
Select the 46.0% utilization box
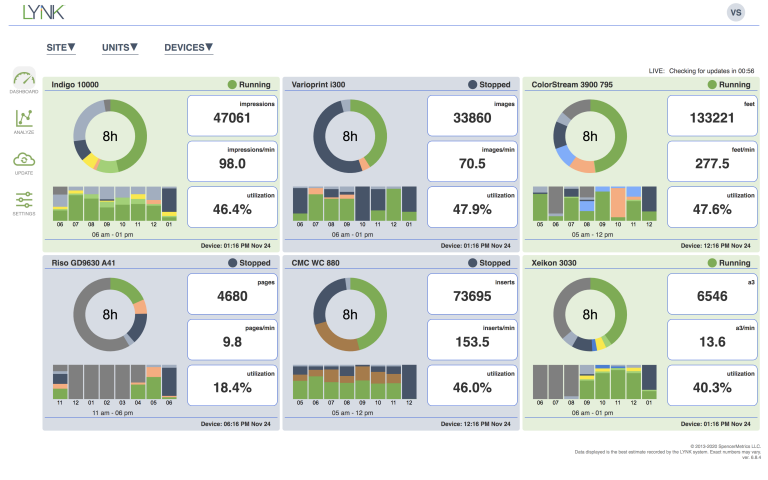[x=472, y=385]
